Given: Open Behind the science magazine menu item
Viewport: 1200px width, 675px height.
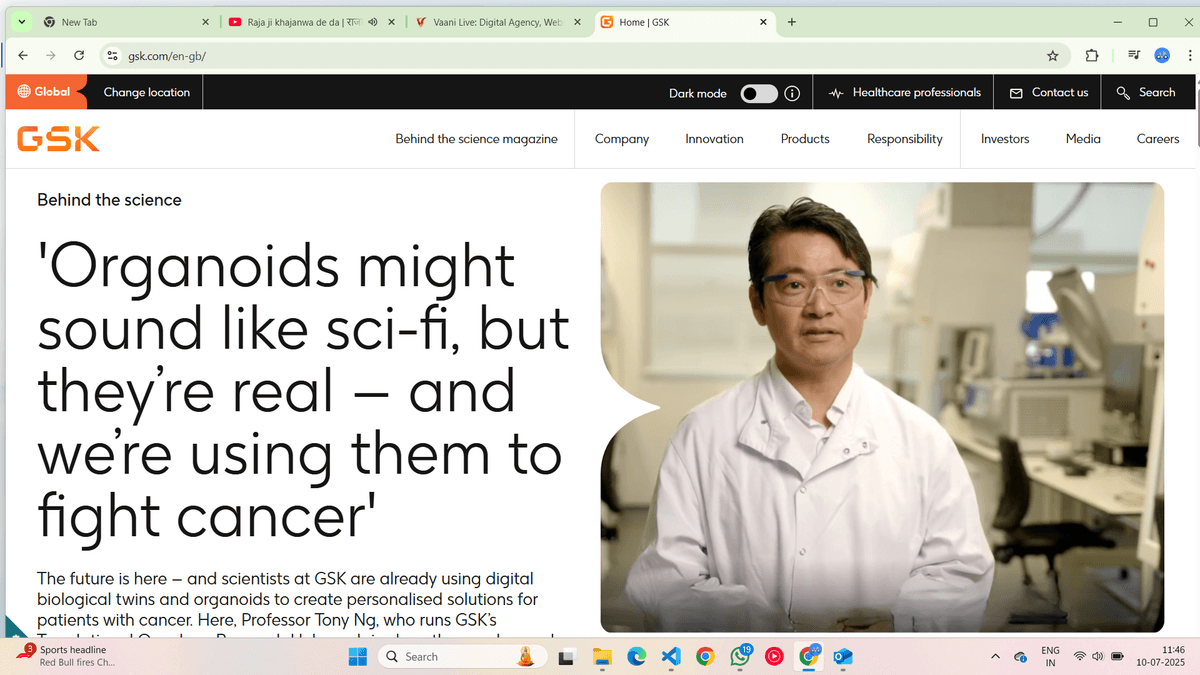Looking at the screenshot, I should click(476, 139).
